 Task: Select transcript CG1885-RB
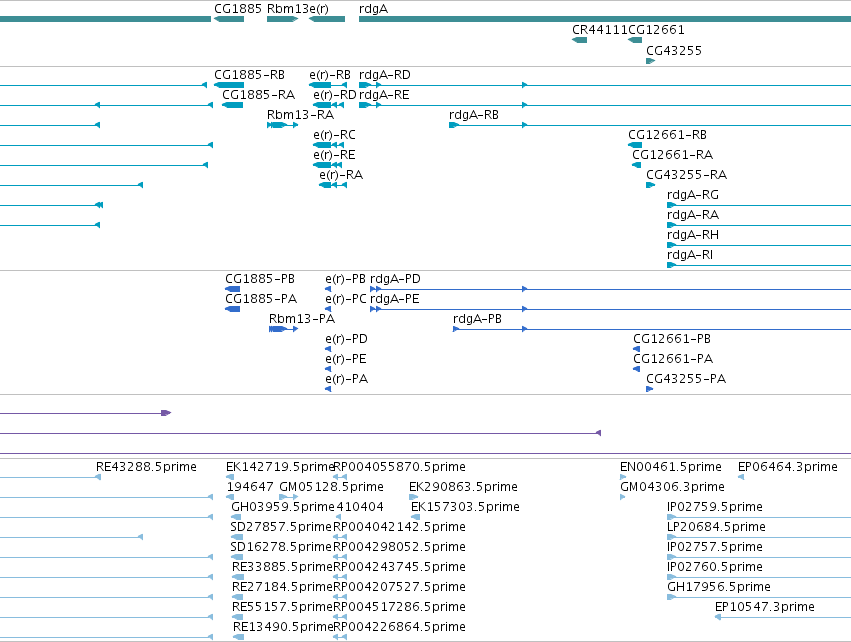coord(249,75)
